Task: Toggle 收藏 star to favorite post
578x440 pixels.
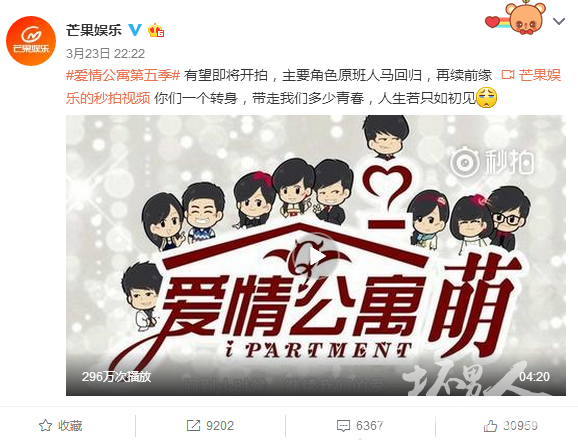Action: pos(60,426)
